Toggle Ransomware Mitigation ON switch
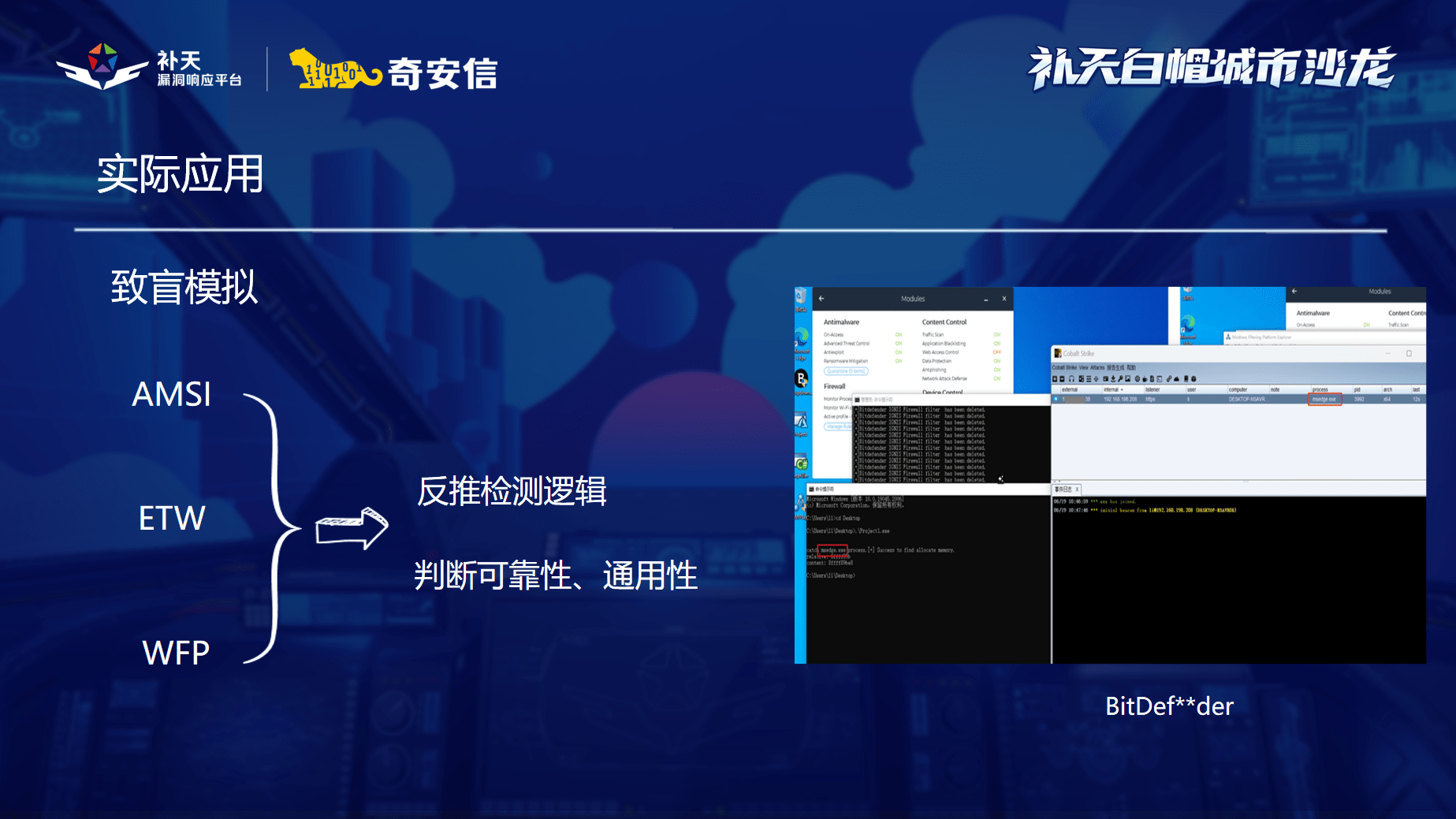The height and width of the screenshot is (819, 1456). (899, 361)
